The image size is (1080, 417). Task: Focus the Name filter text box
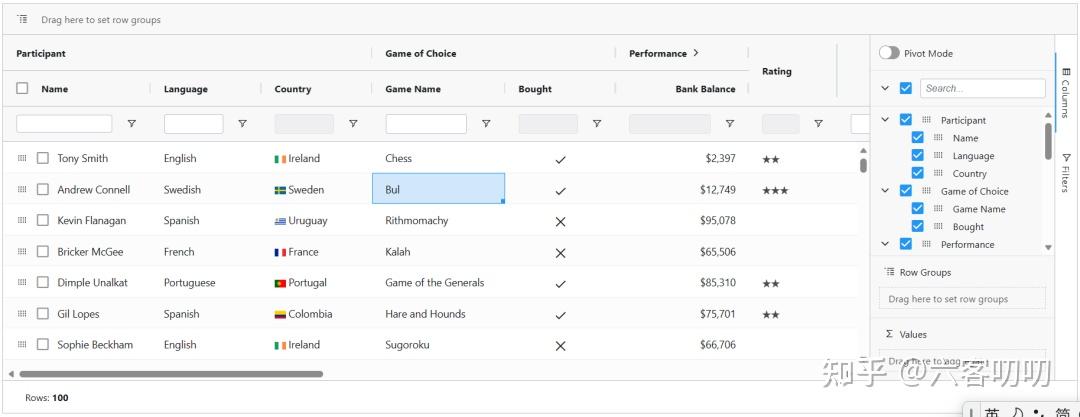tap(64, 124)
